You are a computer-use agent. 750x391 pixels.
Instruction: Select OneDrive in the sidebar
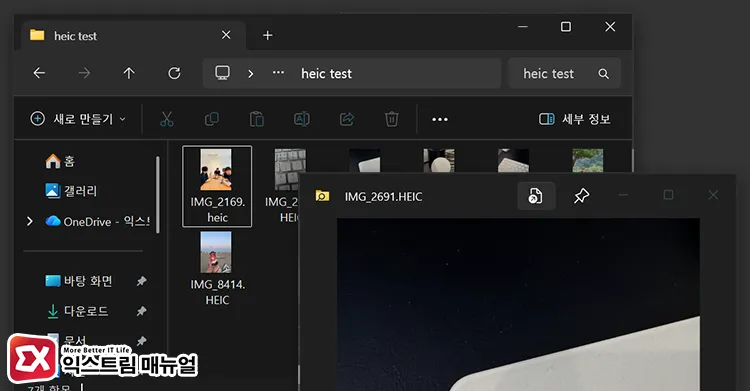[97, 221]
